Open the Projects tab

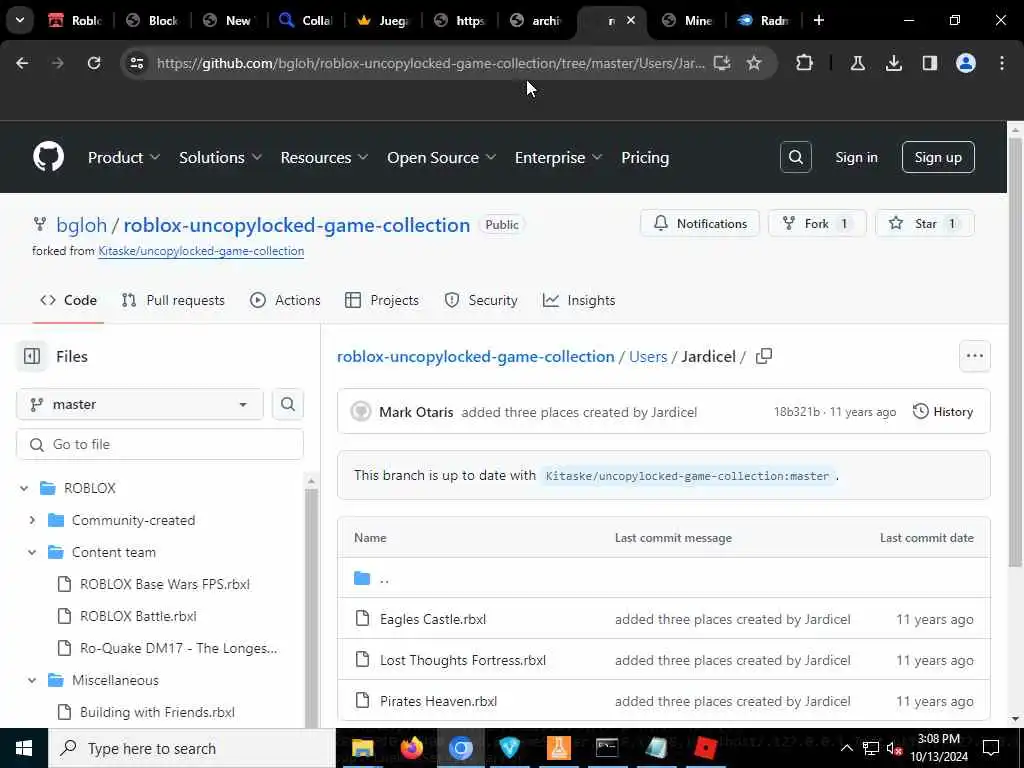pyautogui.click(x=382, y=300)
